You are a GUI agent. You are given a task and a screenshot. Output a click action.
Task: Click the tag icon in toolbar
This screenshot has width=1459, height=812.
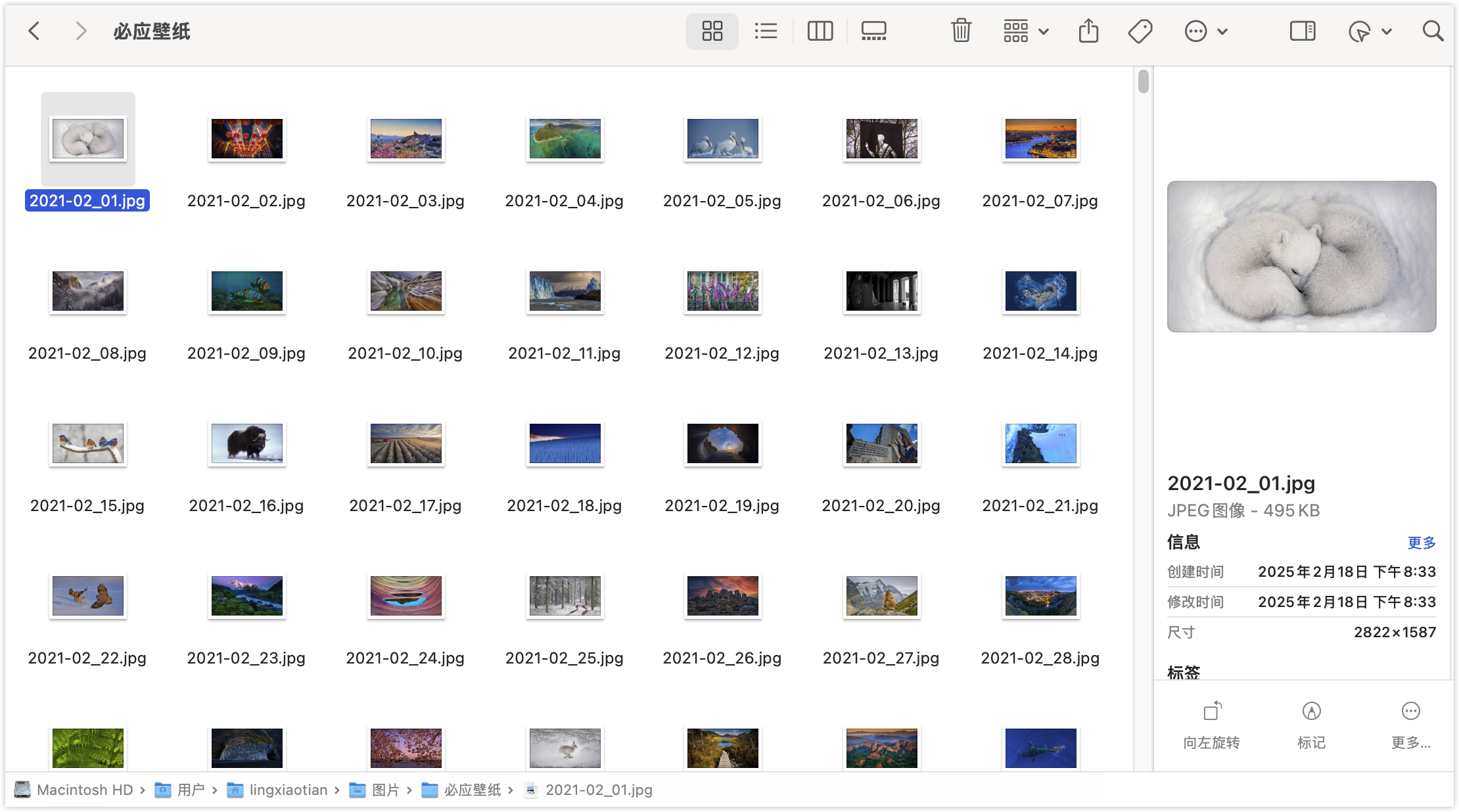1140,31
